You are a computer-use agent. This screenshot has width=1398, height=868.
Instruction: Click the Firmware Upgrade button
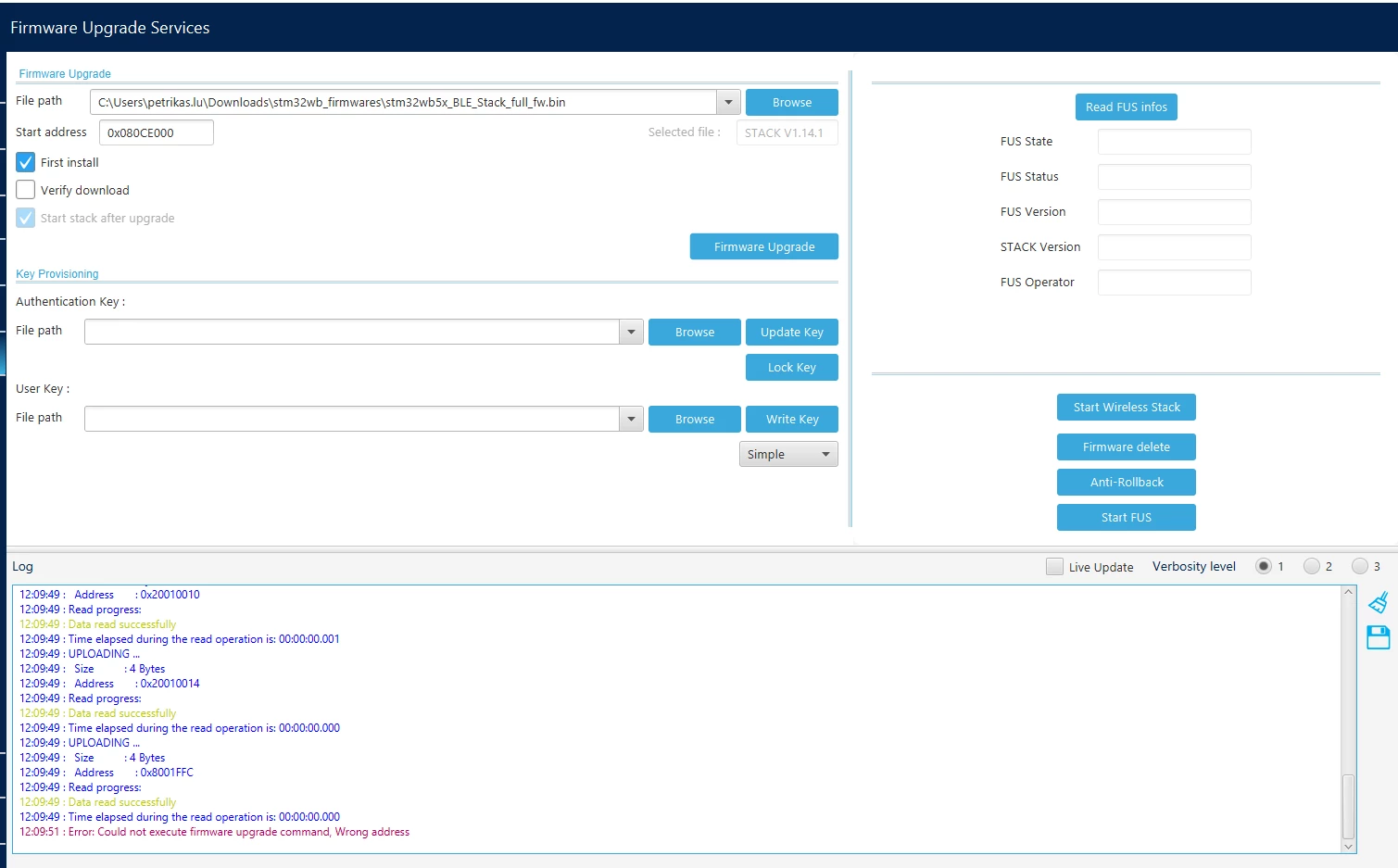click(x=764, y=246)
